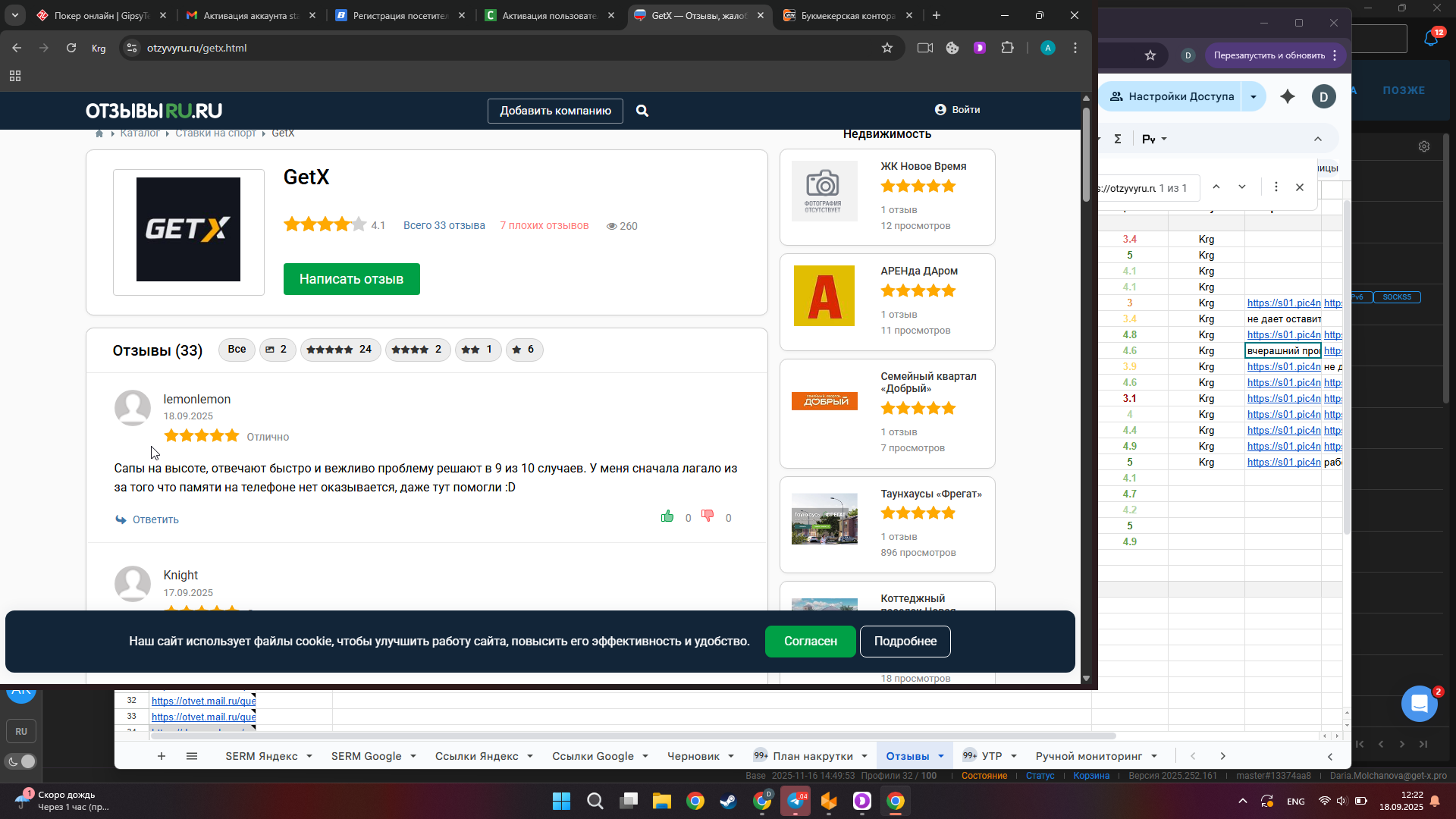Click the Sheets horizontal scrollbar
The image size is (1456, 819).
[x=633, y=736]
